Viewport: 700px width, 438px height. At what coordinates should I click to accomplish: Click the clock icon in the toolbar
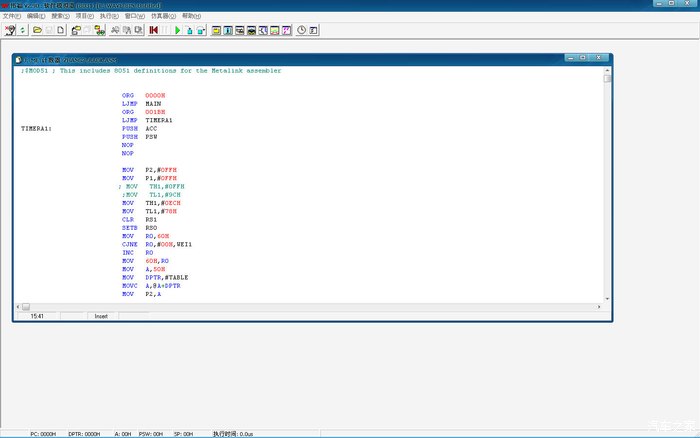pyautogui.click(x=301, y=31)
